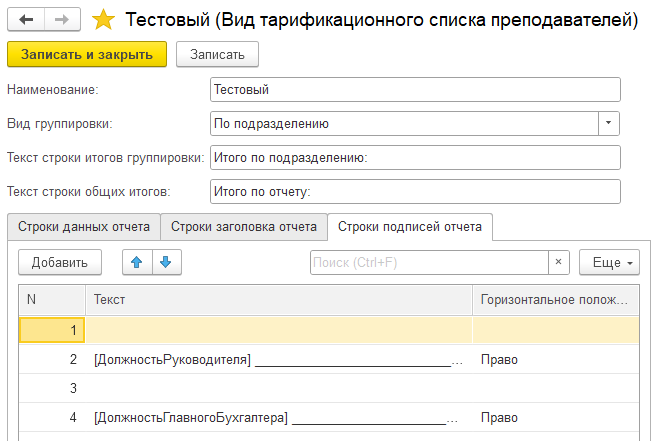This screenshot has width=654, height=441.
Task: Open the Еще menu
Action: [x=608, y=263]
